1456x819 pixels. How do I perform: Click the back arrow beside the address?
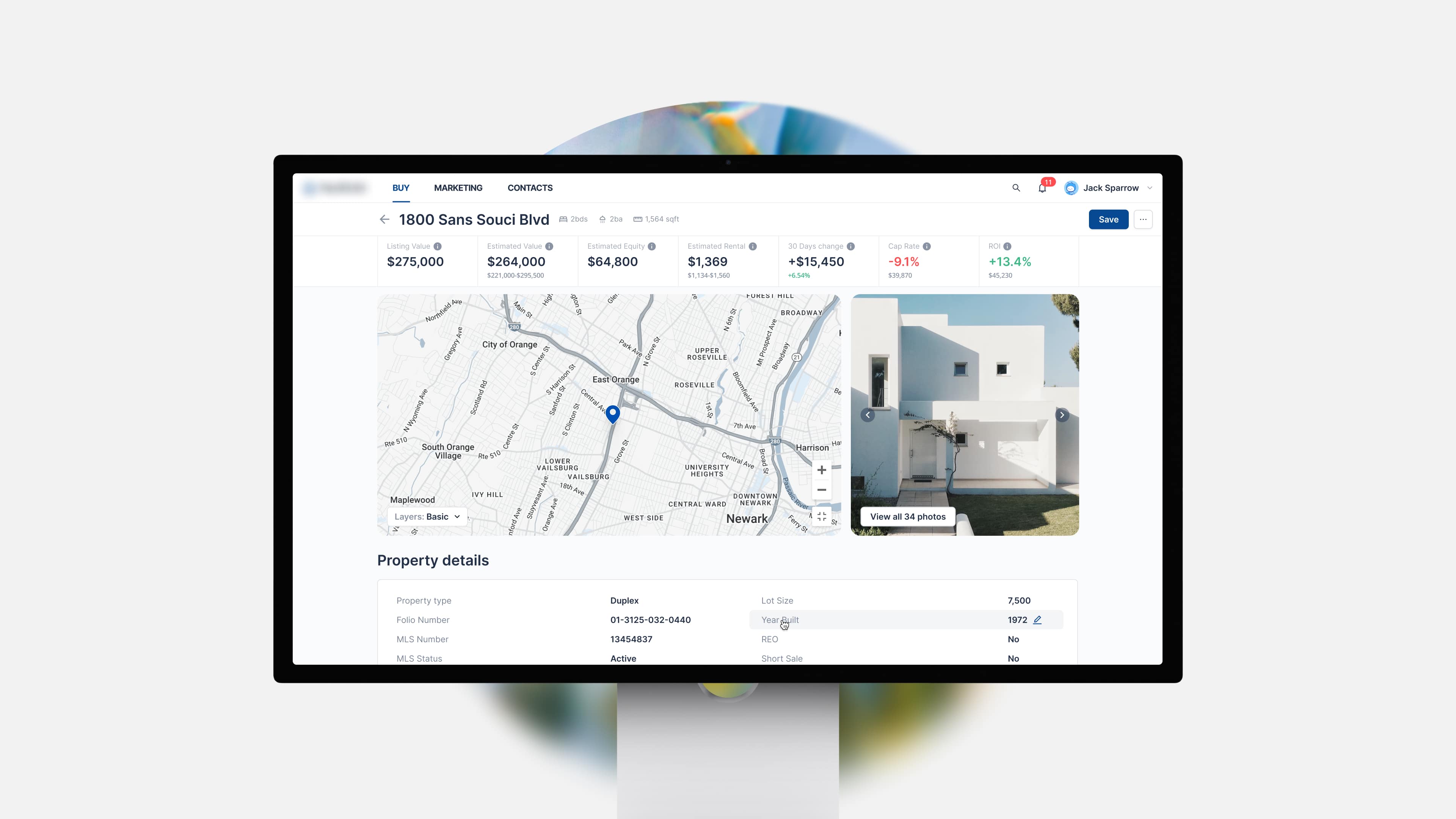[384, 219]
